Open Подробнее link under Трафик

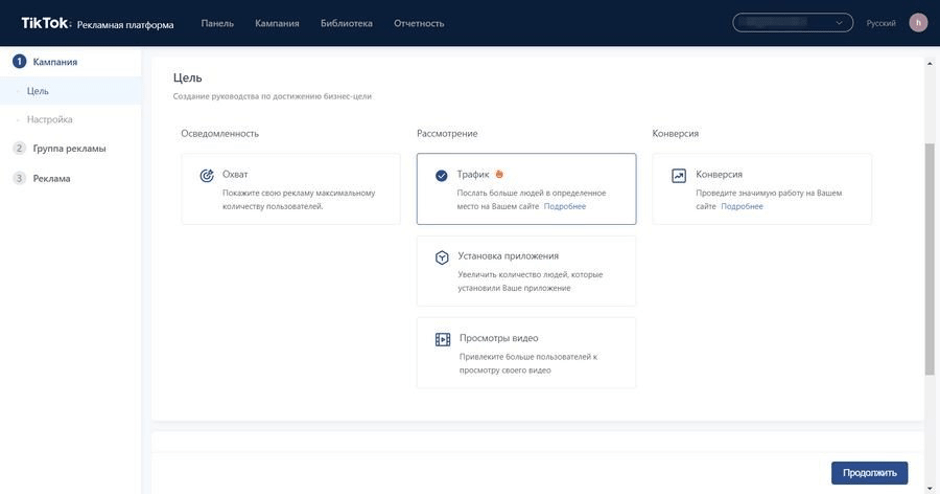[565, 207]
